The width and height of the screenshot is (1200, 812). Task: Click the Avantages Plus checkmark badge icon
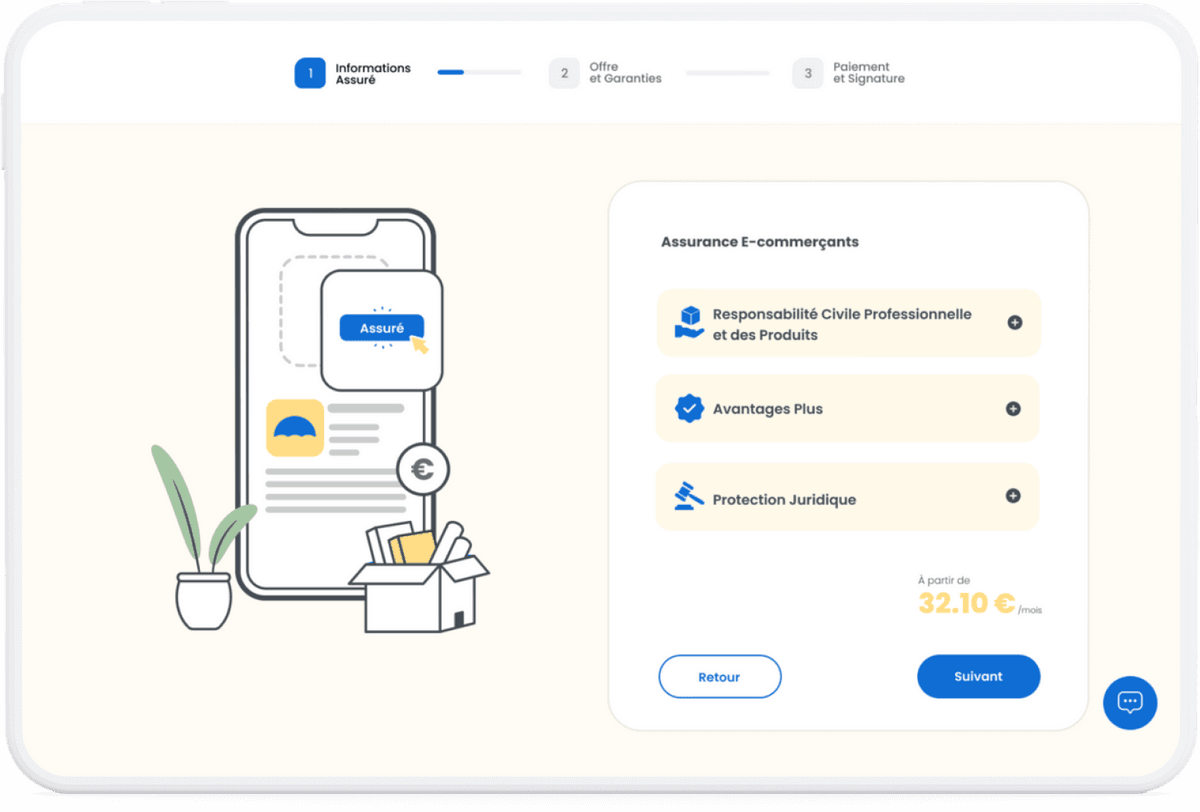click(689, 409)
